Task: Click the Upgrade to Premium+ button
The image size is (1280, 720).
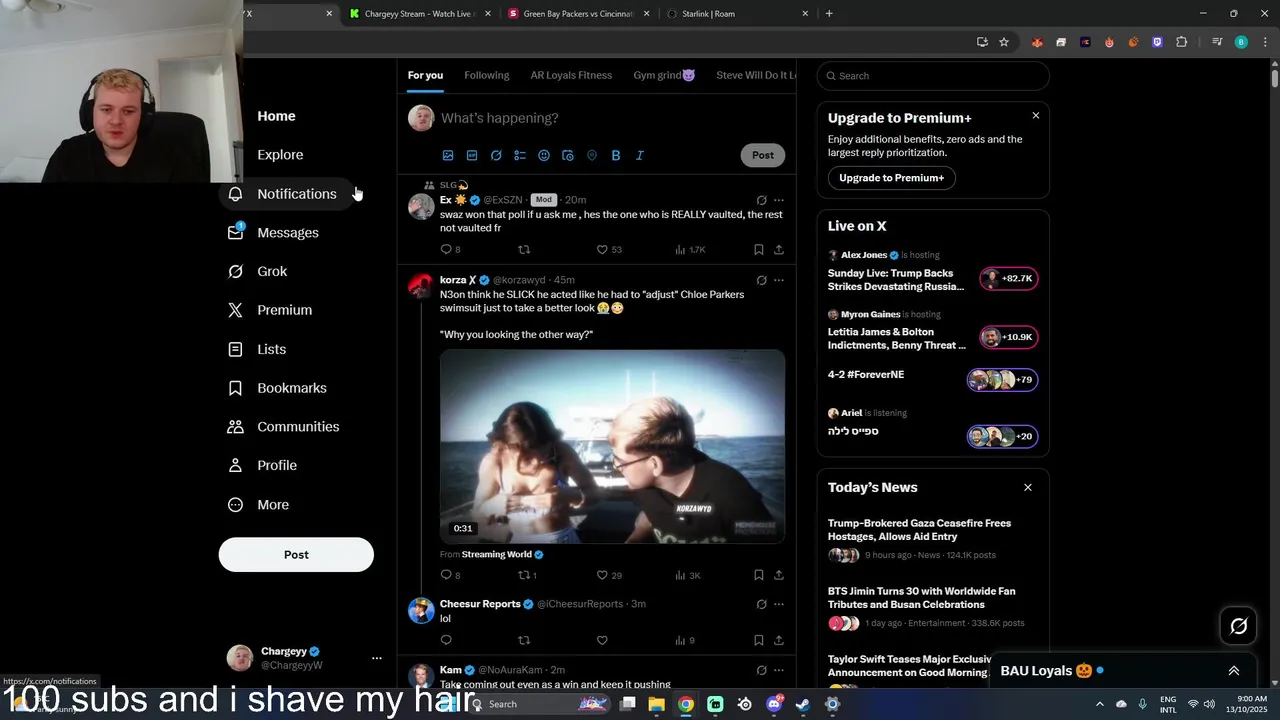Action: tap(891, 178)
